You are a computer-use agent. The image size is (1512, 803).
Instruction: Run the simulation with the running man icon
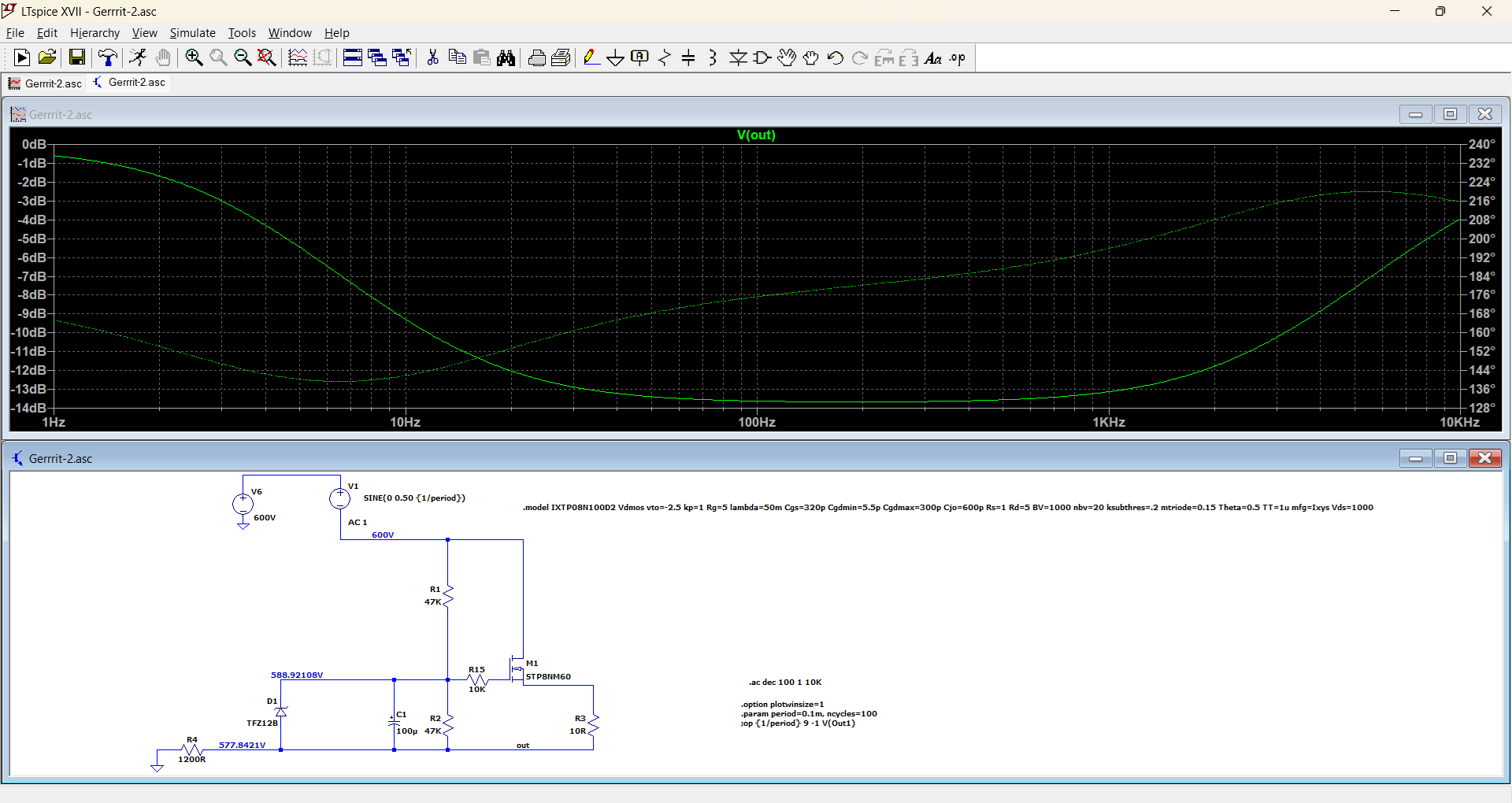(138, 57)
